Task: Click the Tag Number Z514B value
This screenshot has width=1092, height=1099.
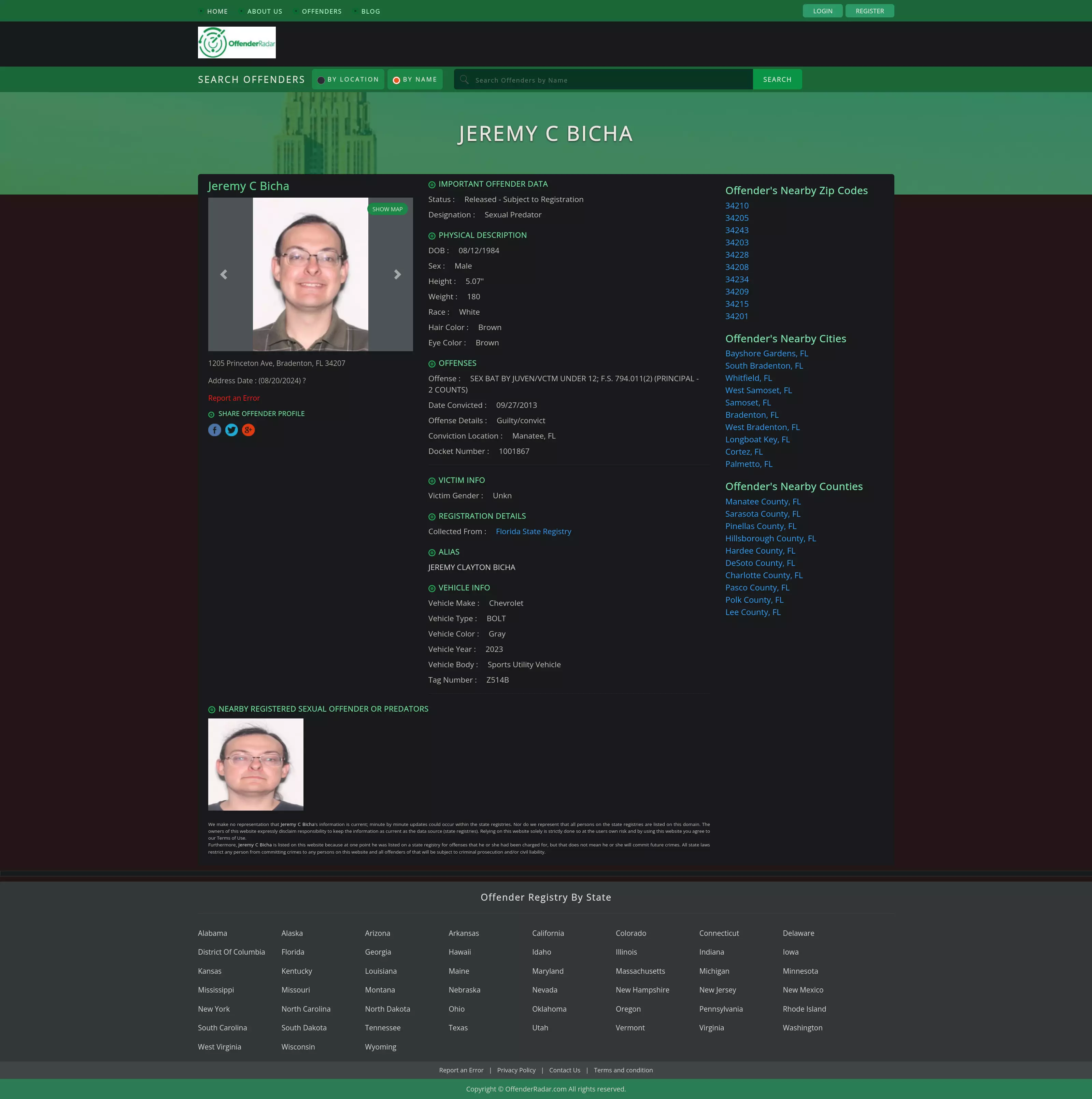Action: click(497, 680)
